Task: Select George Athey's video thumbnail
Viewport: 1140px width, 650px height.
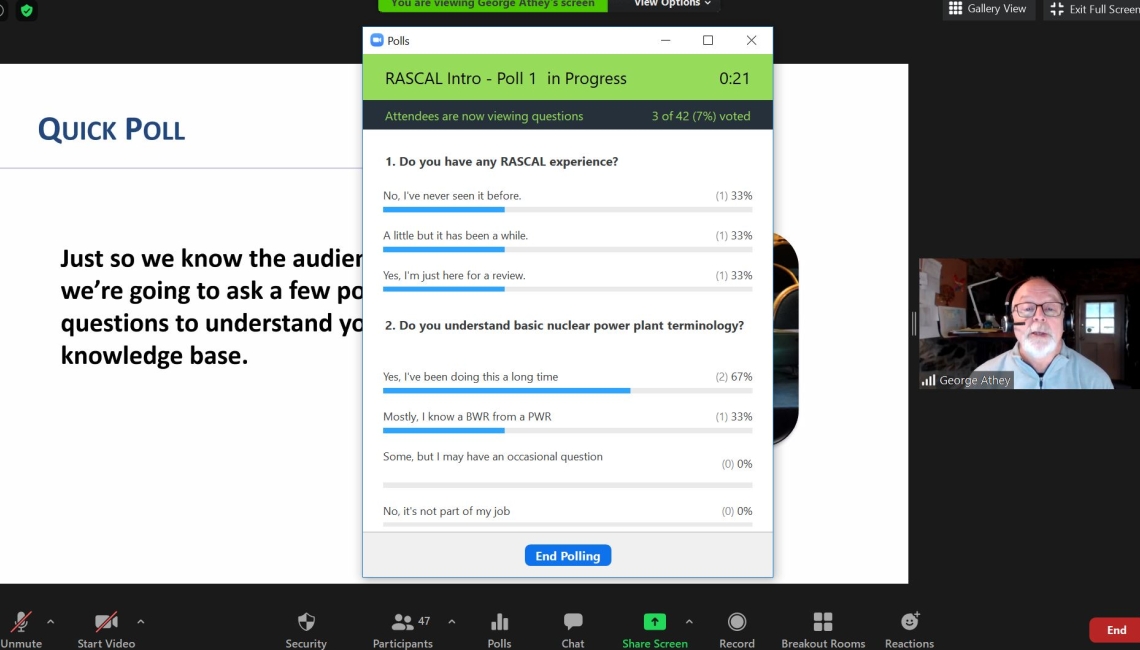Action: coord(1028,324)
